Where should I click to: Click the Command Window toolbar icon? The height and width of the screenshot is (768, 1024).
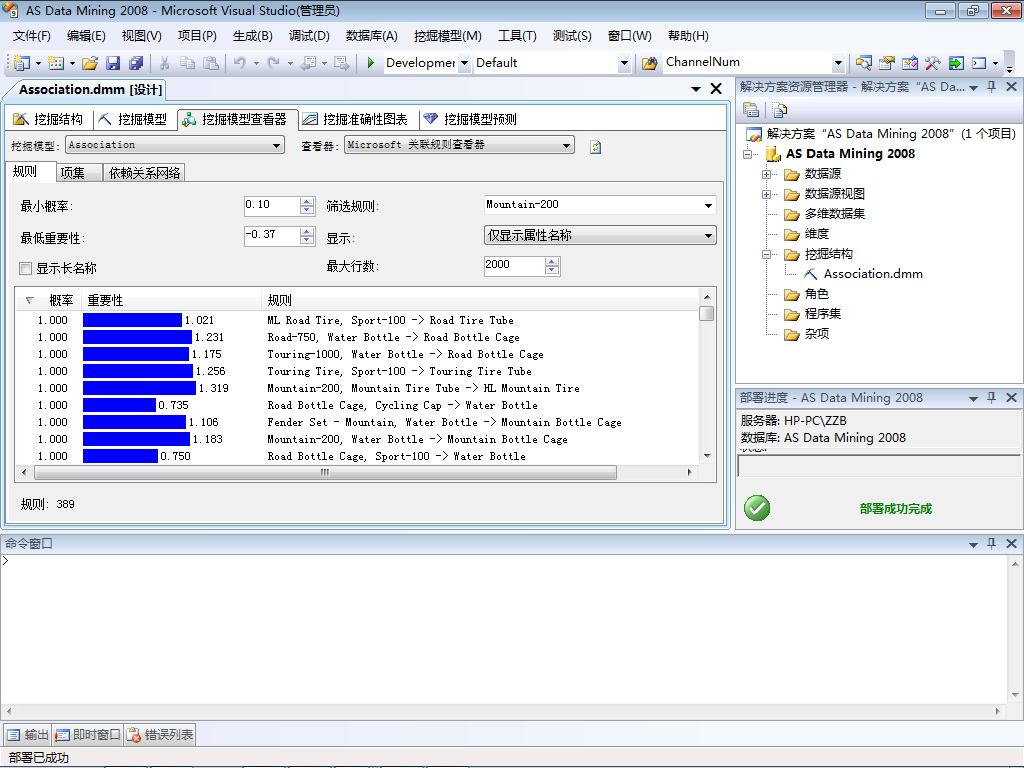[979, 63]
